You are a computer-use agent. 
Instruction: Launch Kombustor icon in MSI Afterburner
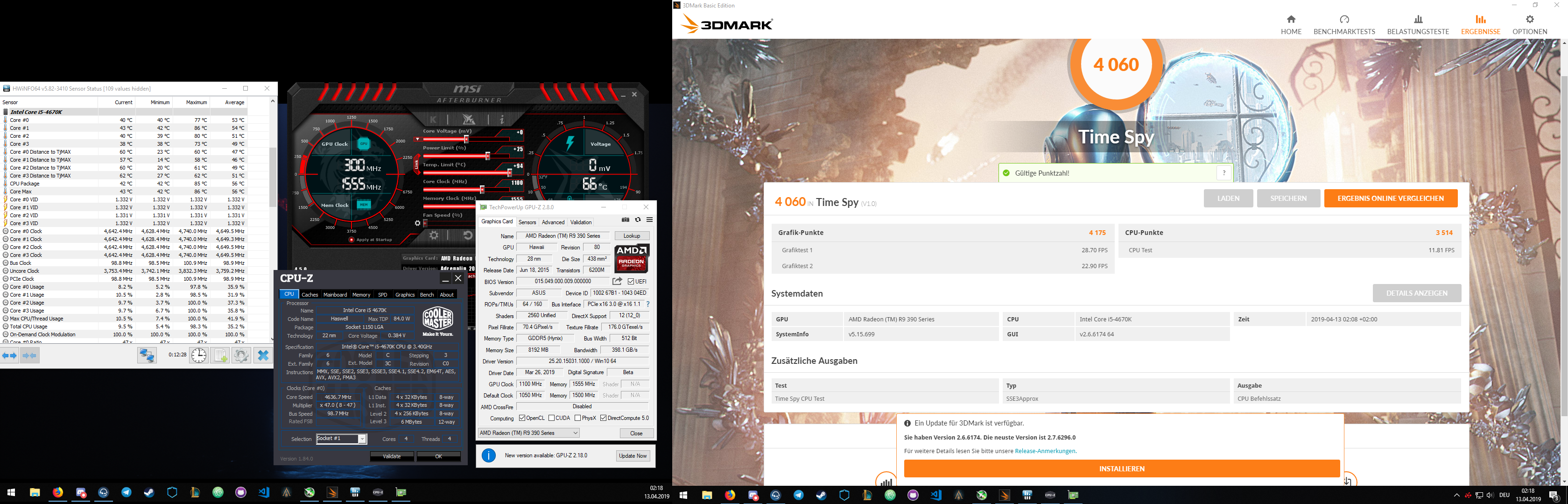[x=468, y=120]
